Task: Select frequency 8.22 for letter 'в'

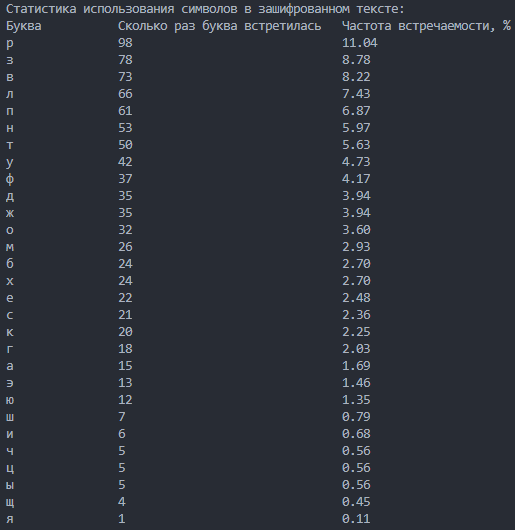Action: (356, 77)
